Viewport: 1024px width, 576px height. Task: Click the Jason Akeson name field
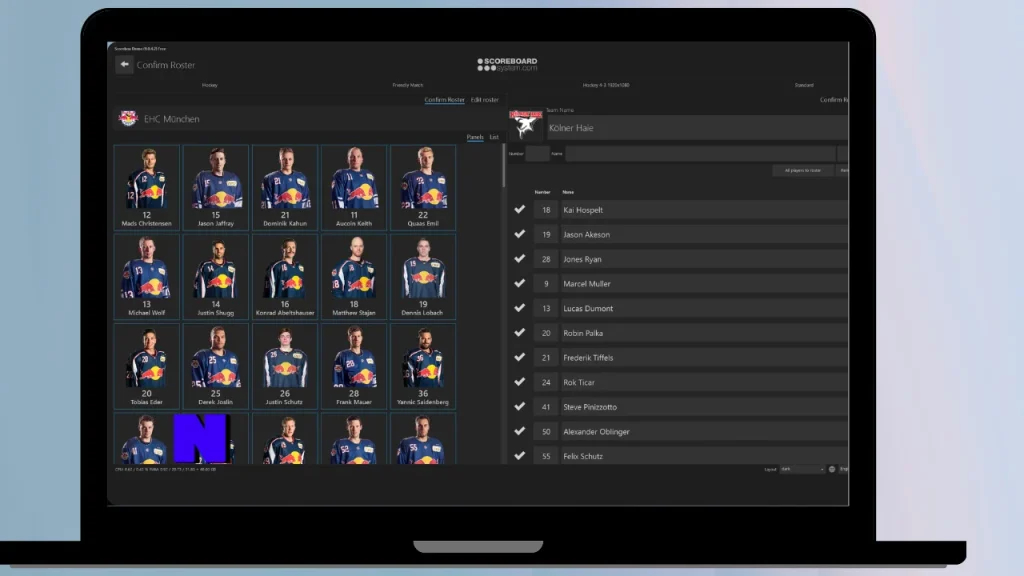(x=705, y=234)
